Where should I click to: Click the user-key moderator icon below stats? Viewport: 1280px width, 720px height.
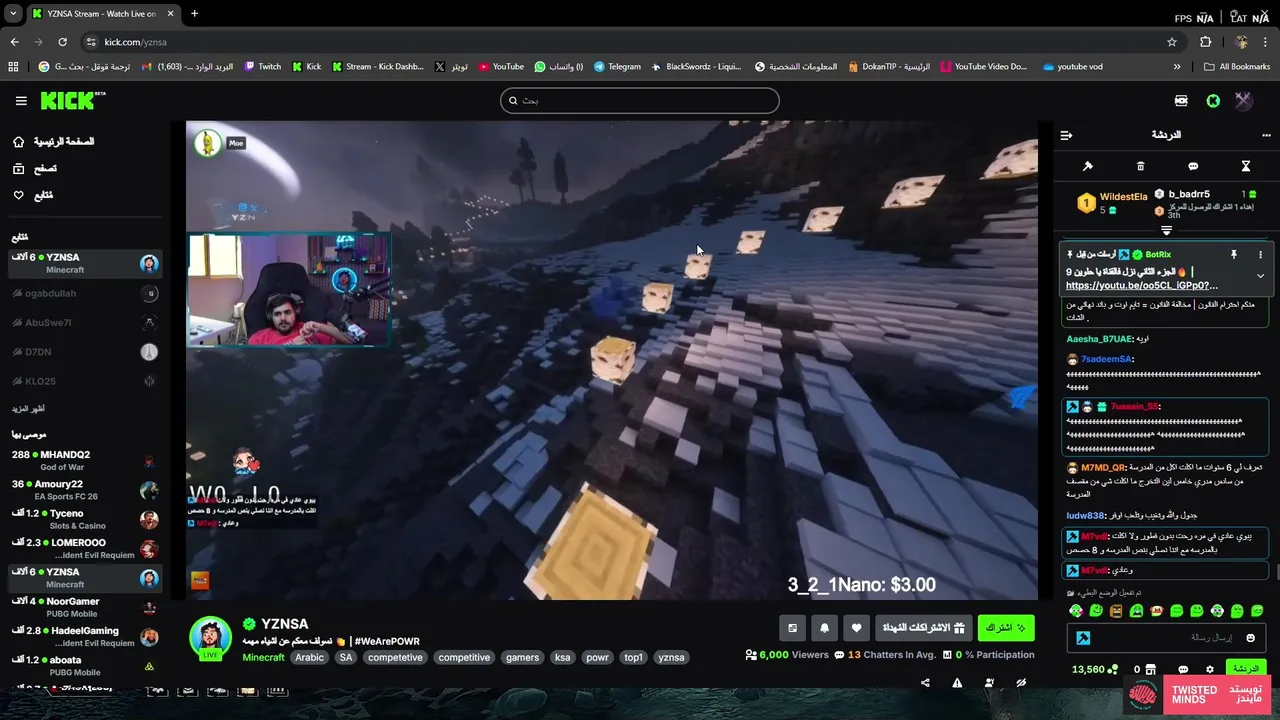989,683
